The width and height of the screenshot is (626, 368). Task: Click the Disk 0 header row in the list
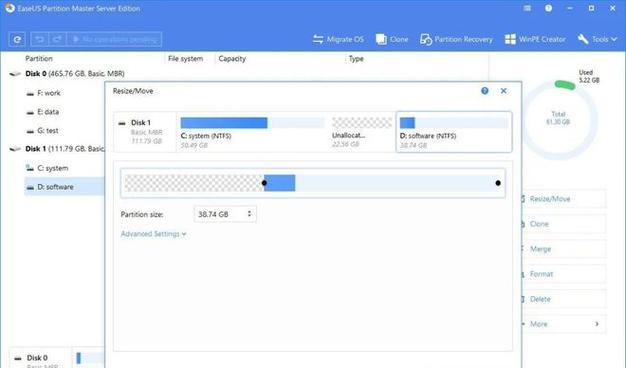[67, 74]
